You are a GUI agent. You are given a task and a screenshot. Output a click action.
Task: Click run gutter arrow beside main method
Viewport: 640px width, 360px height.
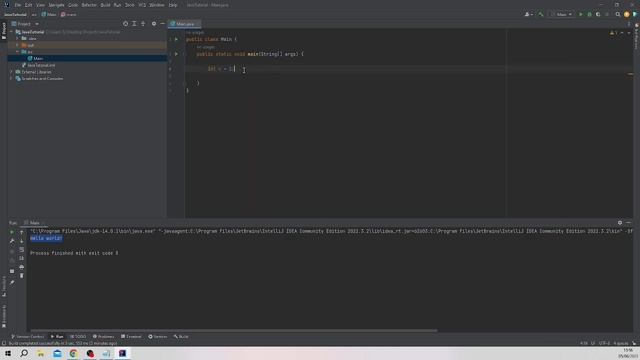point(176,54)
